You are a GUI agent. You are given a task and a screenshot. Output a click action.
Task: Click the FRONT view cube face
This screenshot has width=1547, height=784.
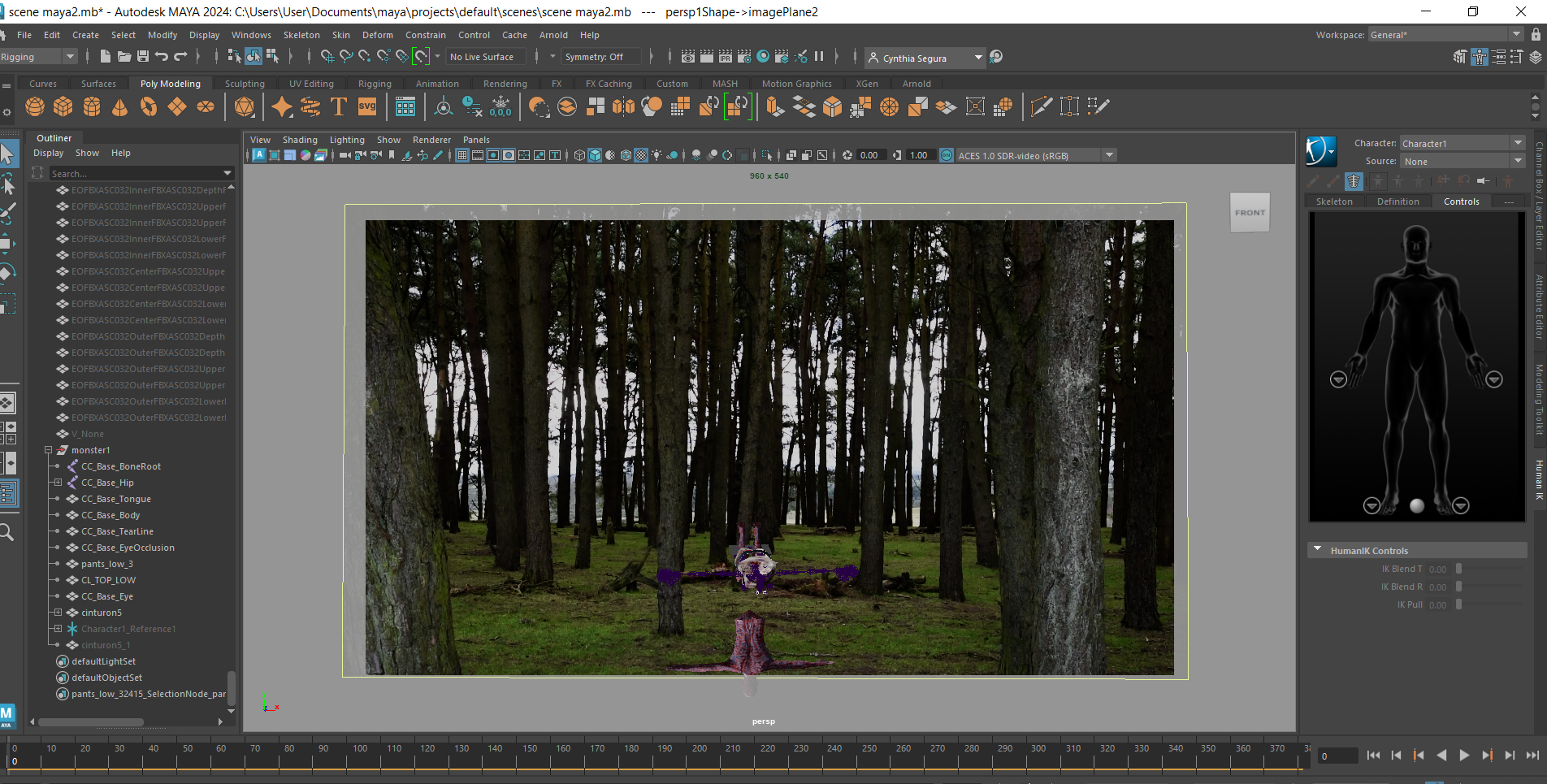[x=1250, y=213]
